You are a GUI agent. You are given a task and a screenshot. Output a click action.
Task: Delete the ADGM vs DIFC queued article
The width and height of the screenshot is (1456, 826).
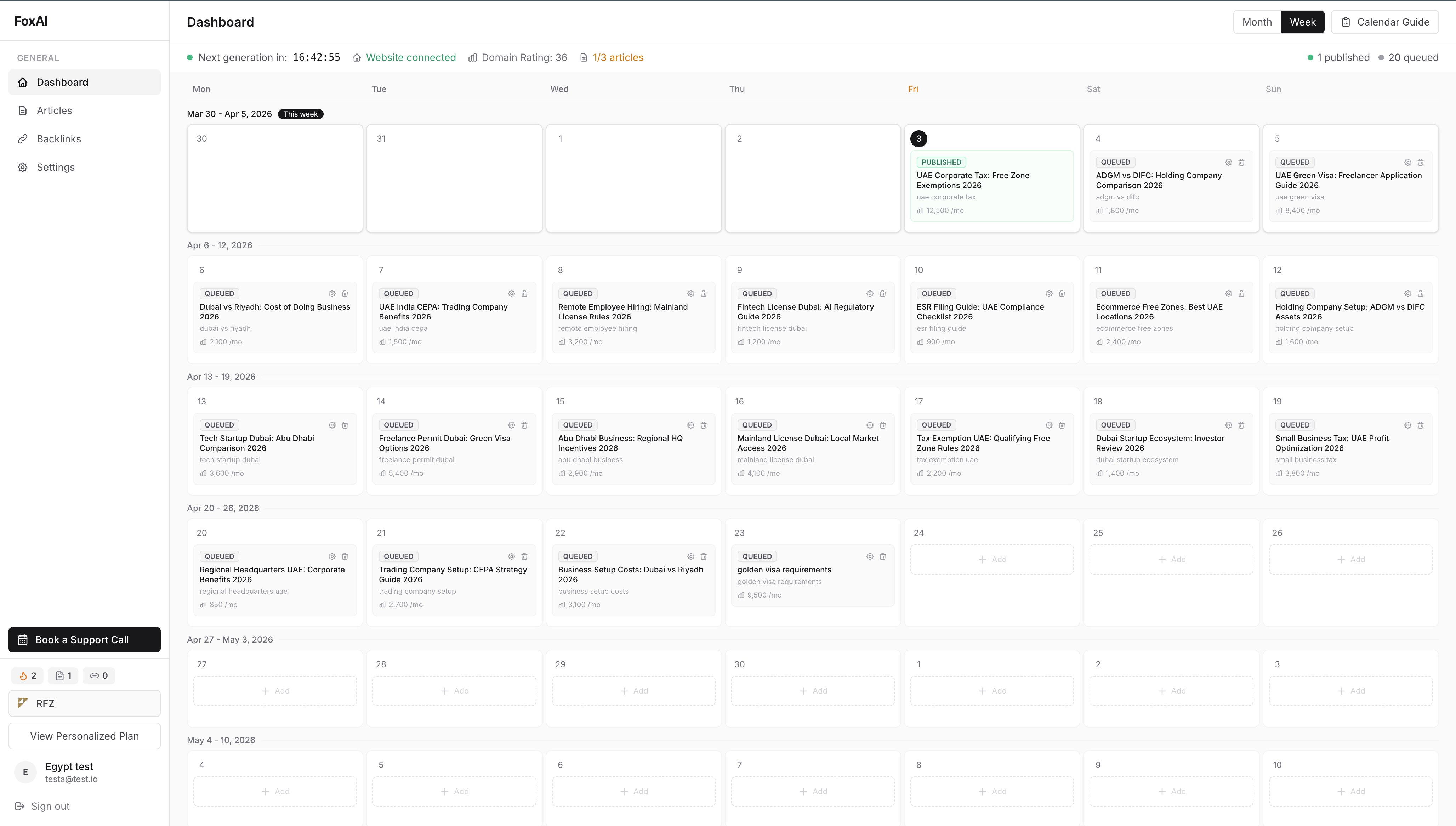(1241, 162)
